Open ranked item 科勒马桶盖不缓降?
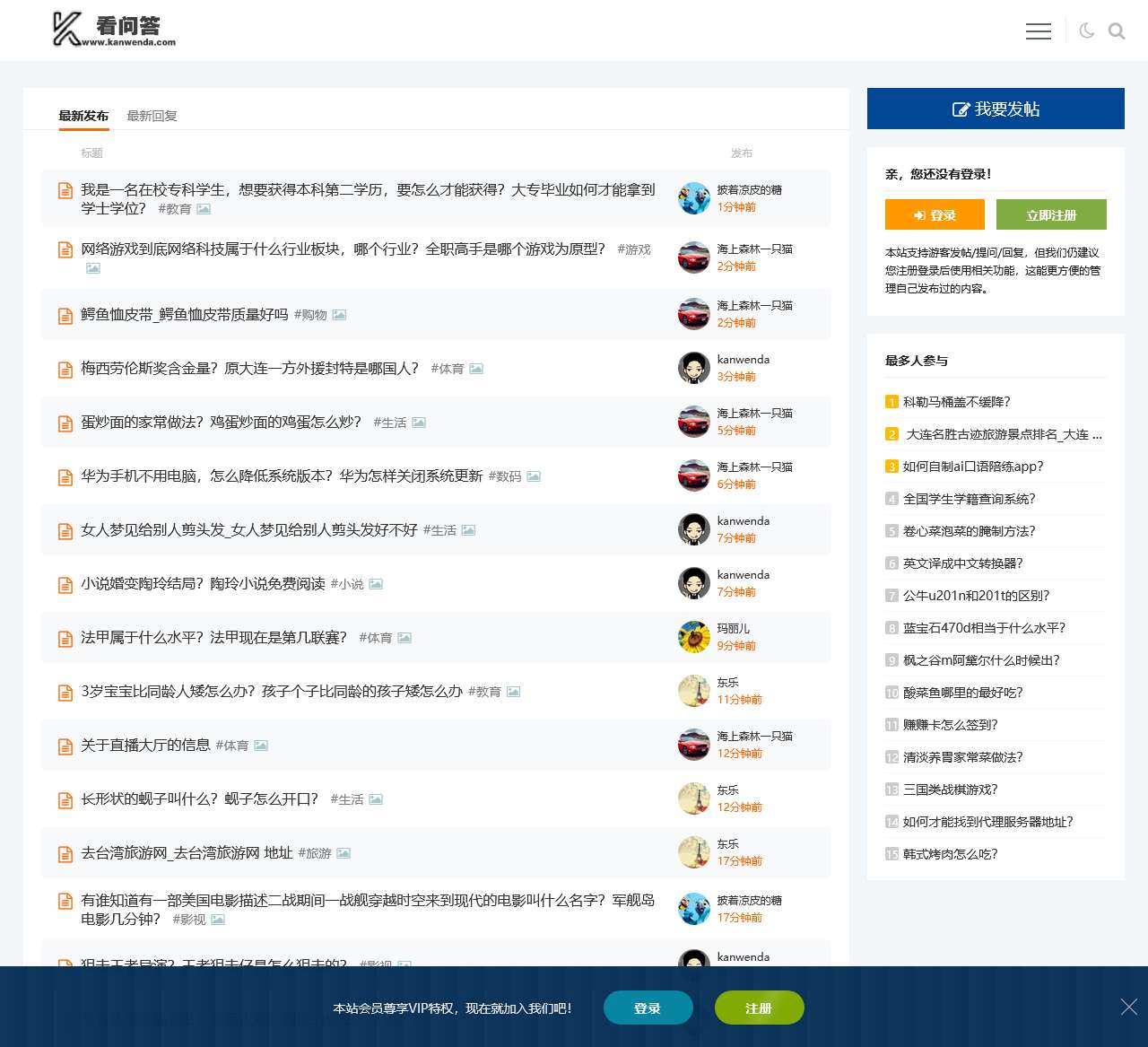The width and height of the screenshot is (1148, 1047). [957, 402]
